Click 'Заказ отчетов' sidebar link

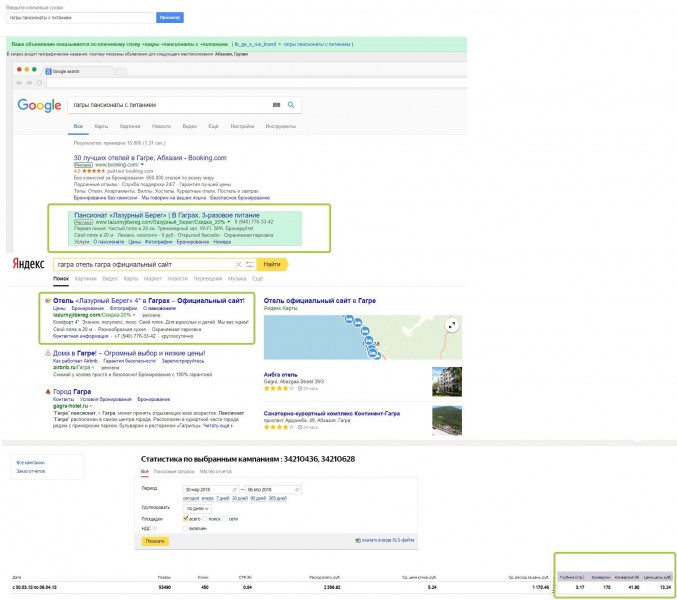[x=30, y=471]
